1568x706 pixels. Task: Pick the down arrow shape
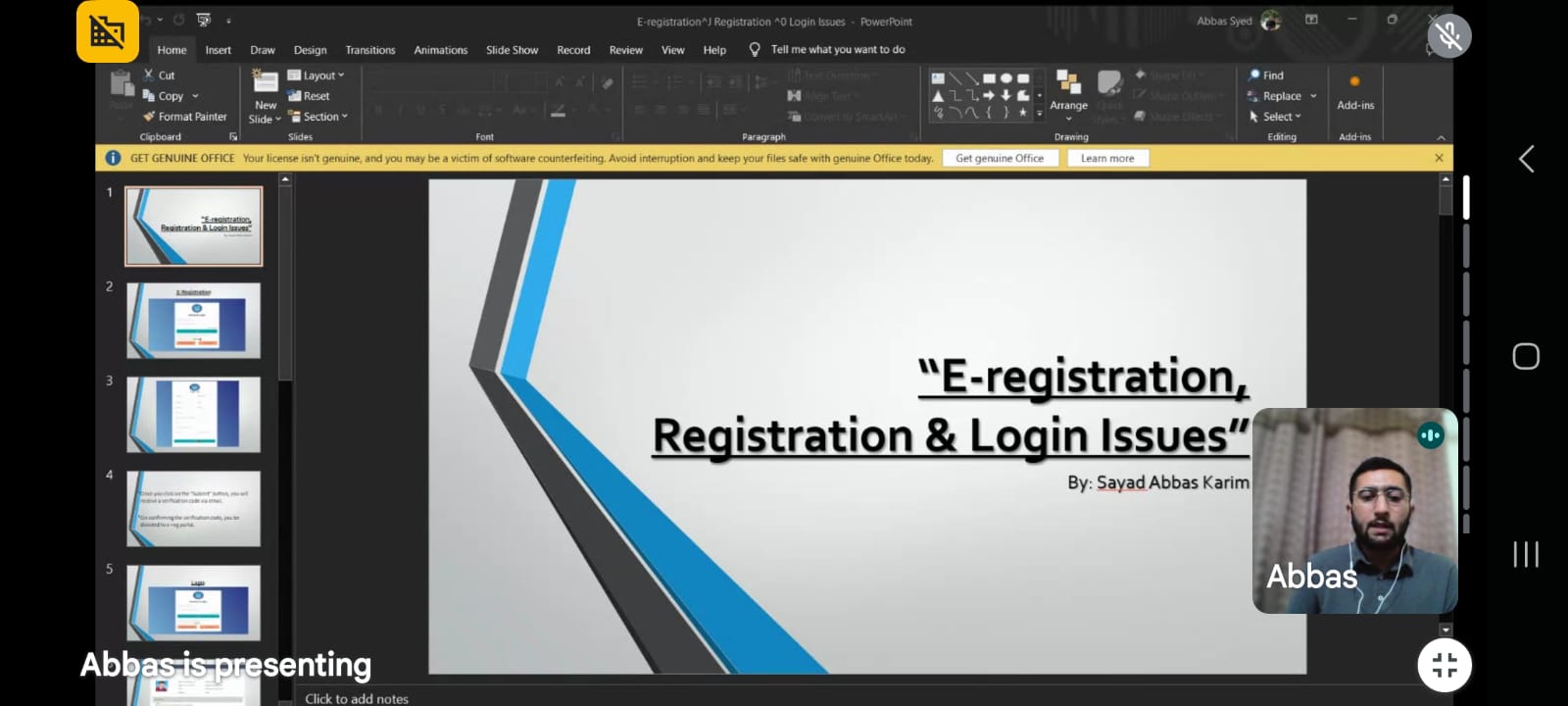(1005, 95)
